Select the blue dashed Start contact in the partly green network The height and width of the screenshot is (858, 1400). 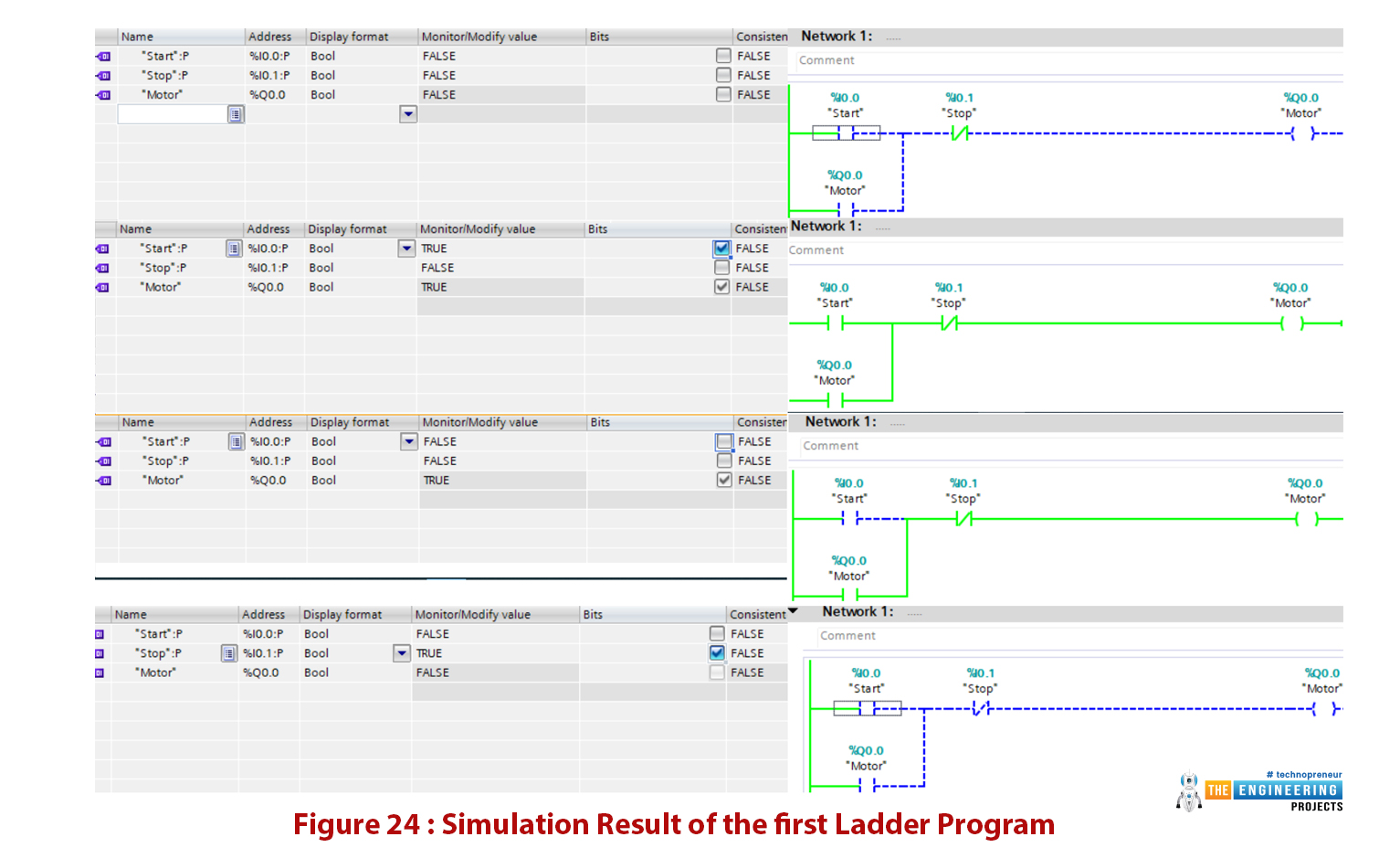(x=850, y=518)
